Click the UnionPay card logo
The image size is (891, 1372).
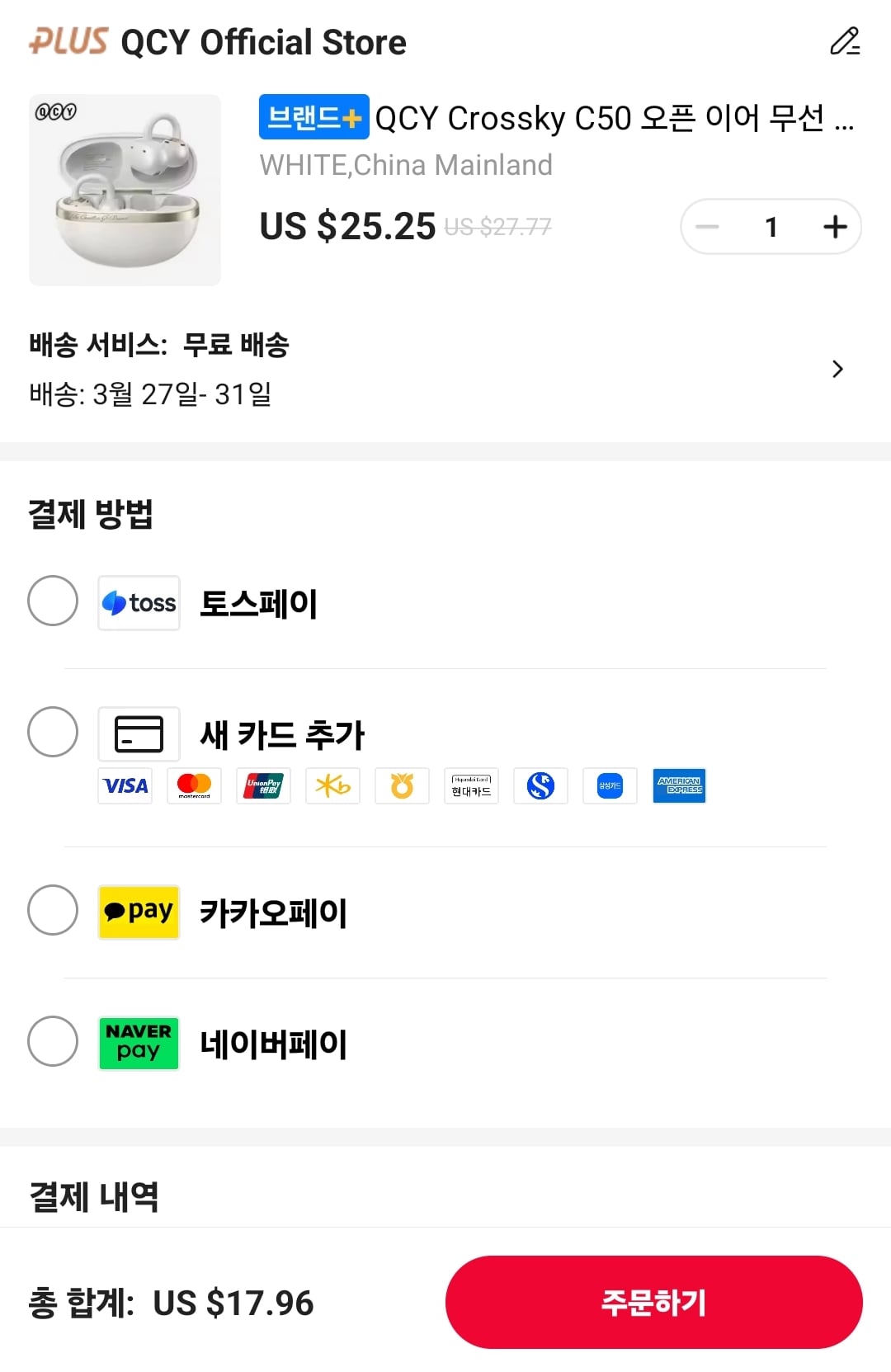[x=263, y=785]
